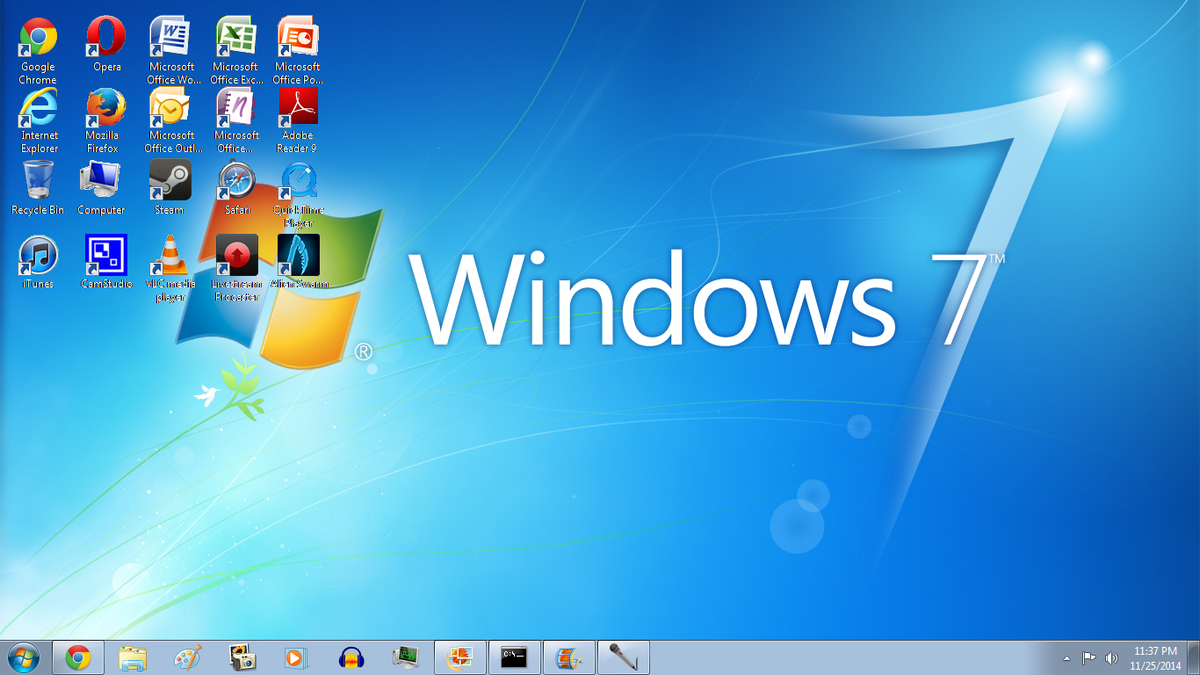Switch to the Command Prompt window in taskbar
Screen dimensions: 1200x675
pyautogui.click(x=514, y=657)
